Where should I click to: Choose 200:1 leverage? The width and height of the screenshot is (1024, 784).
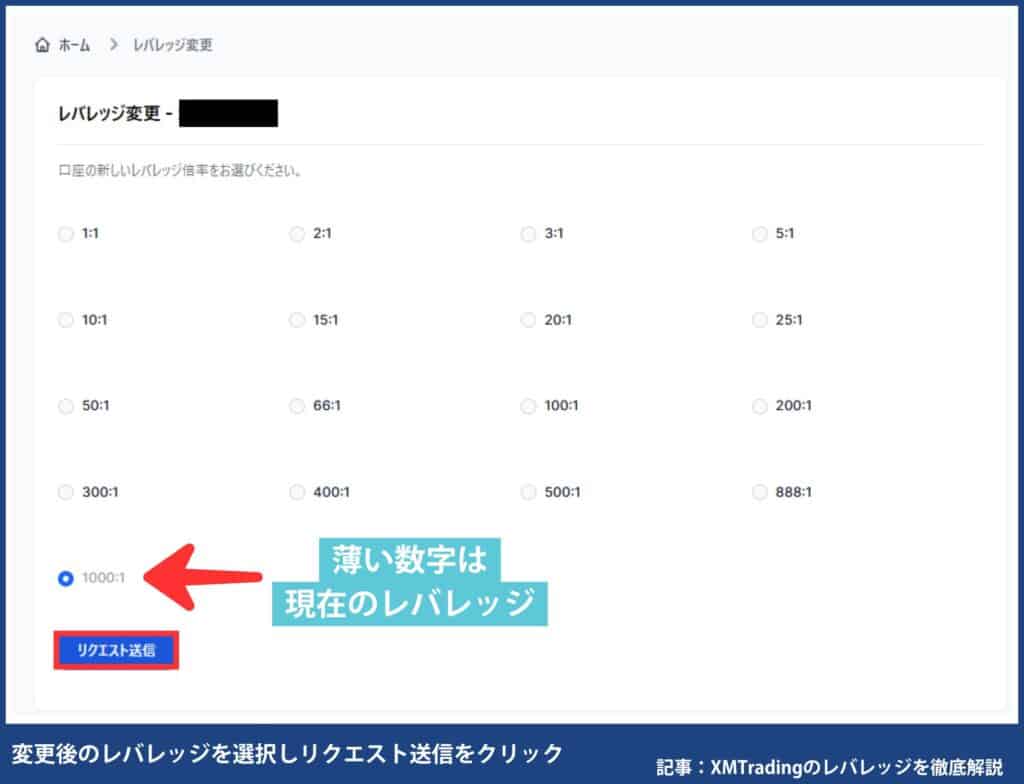pos(760,406)
